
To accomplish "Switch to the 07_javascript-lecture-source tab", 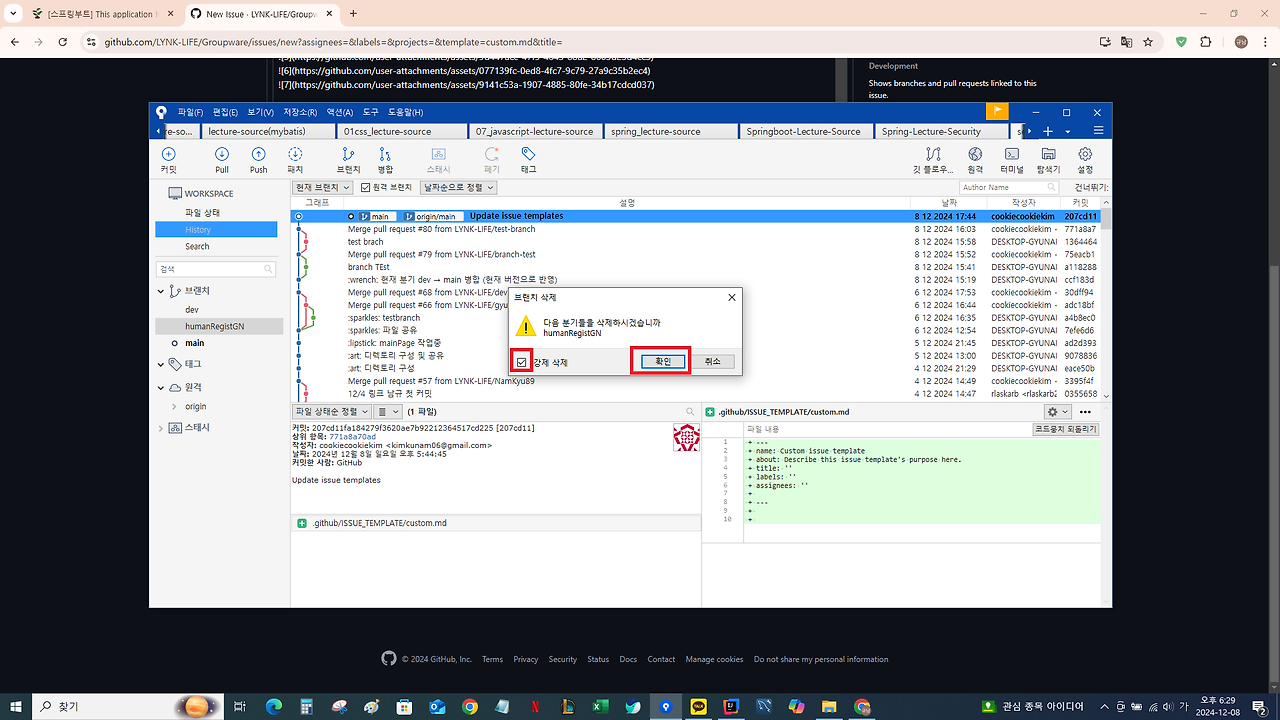I will (534, 131).
